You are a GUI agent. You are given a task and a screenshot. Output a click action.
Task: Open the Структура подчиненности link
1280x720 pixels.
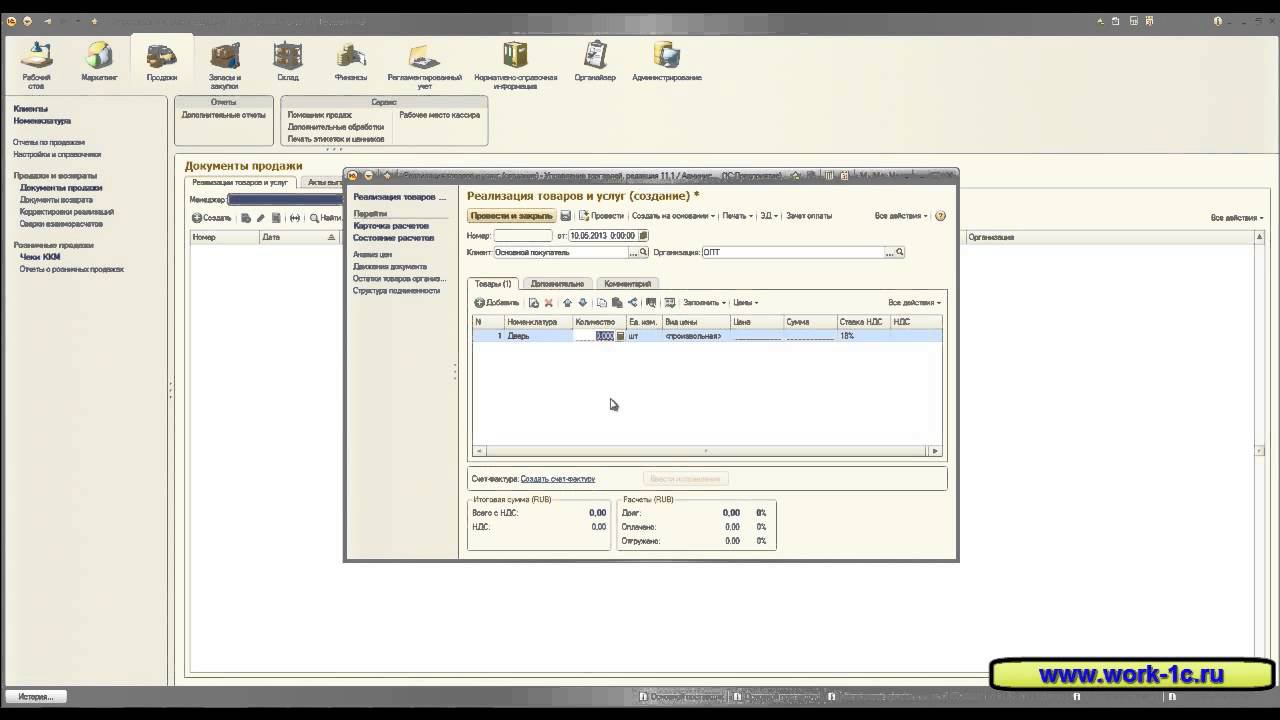click(x=397, y=291)
